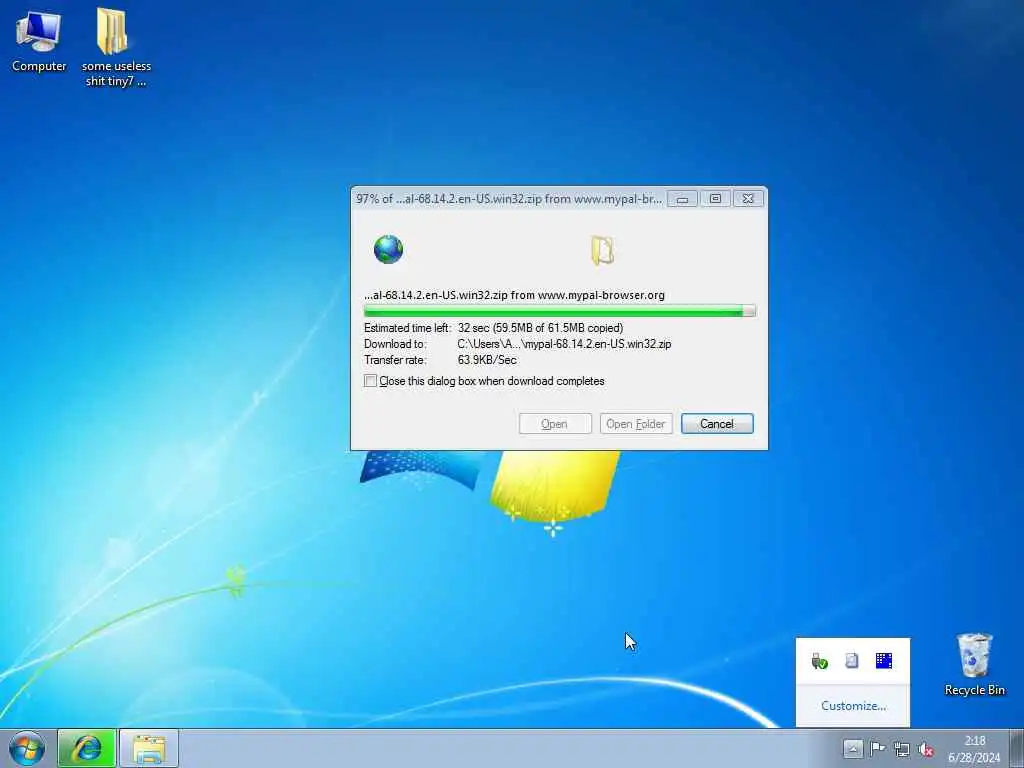Click the globe icon in download dialog

coord(389,249)
